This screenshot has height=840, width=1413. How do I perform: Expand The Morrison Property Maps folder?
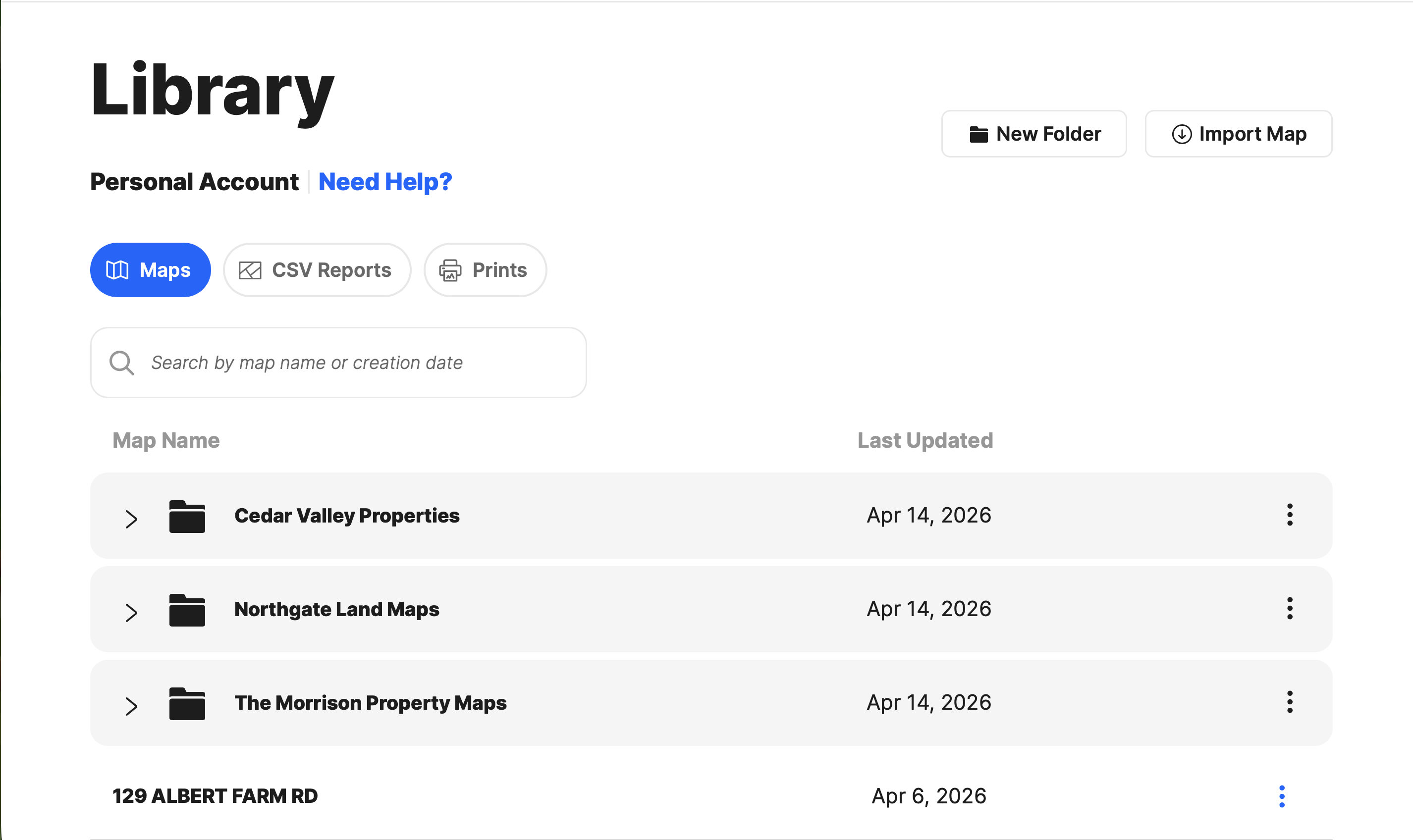click(131, 706)
